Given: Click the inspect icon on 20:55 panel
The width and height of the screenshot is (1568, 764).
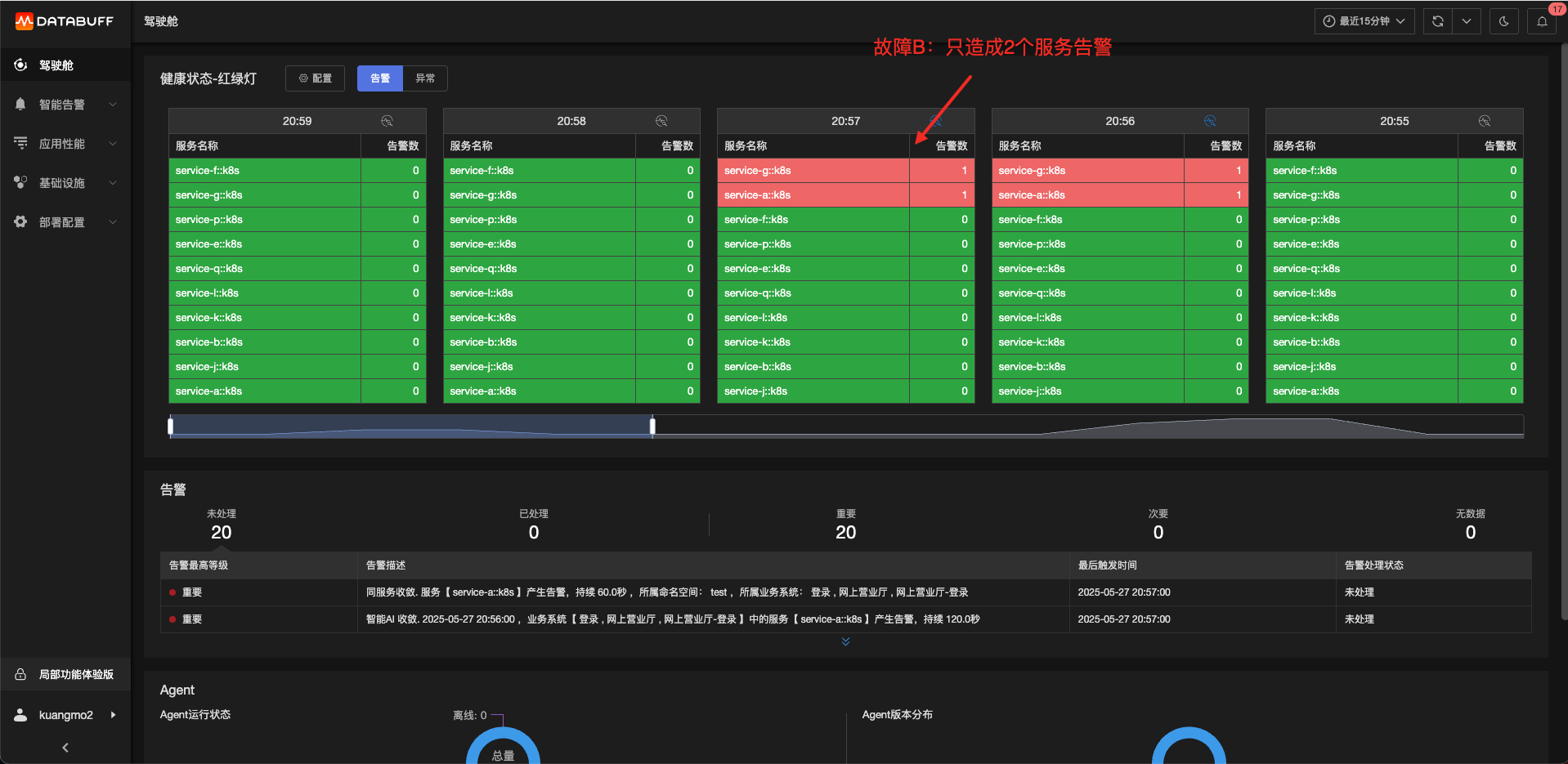Looking at the screenshot, I should point(1485,121).
